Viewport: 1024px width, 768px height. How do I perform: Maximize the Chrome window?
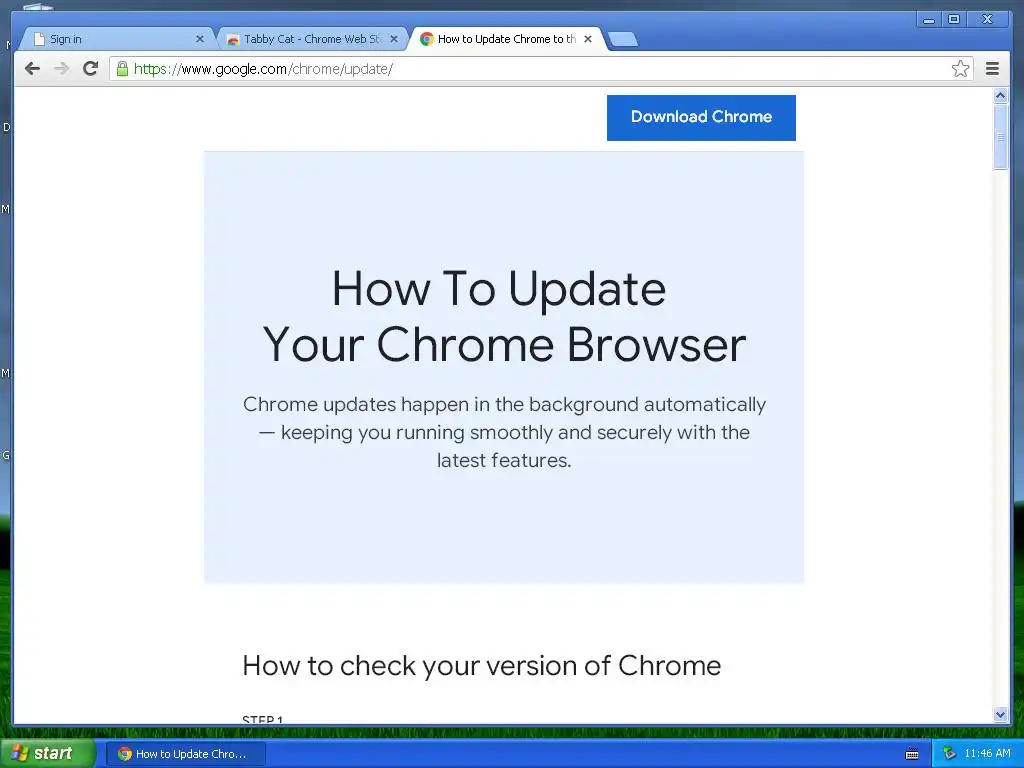pyautogui.click(x=953, y=19)
